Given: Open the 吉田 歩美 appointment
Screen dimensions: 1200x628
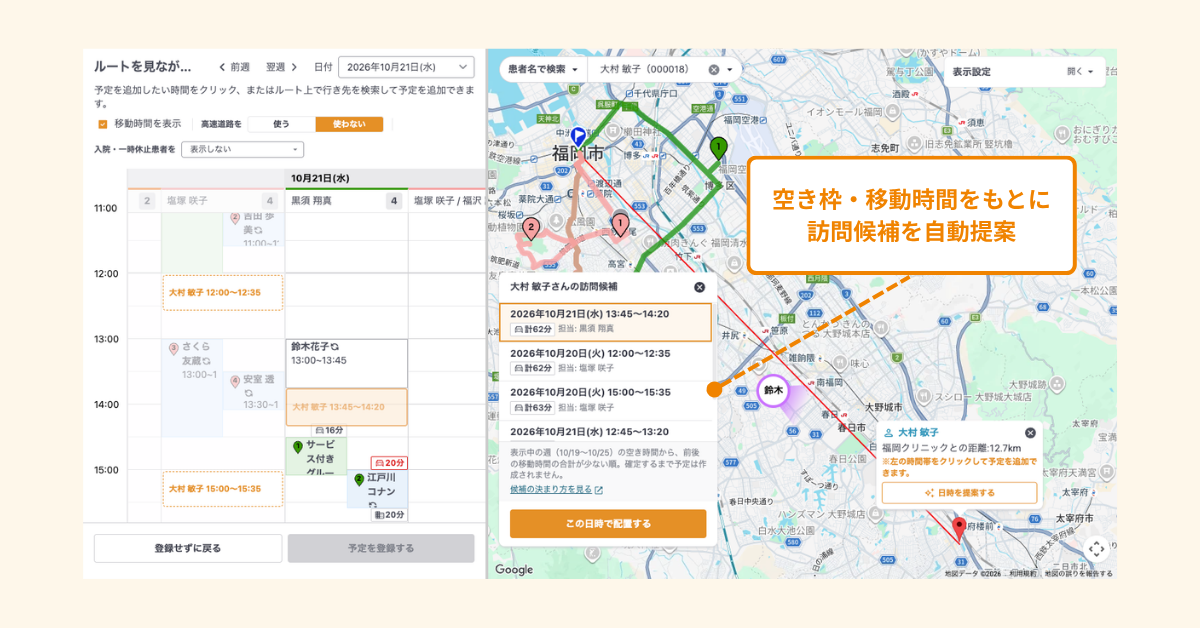Looking at the screenshot, I should (254, 229).
